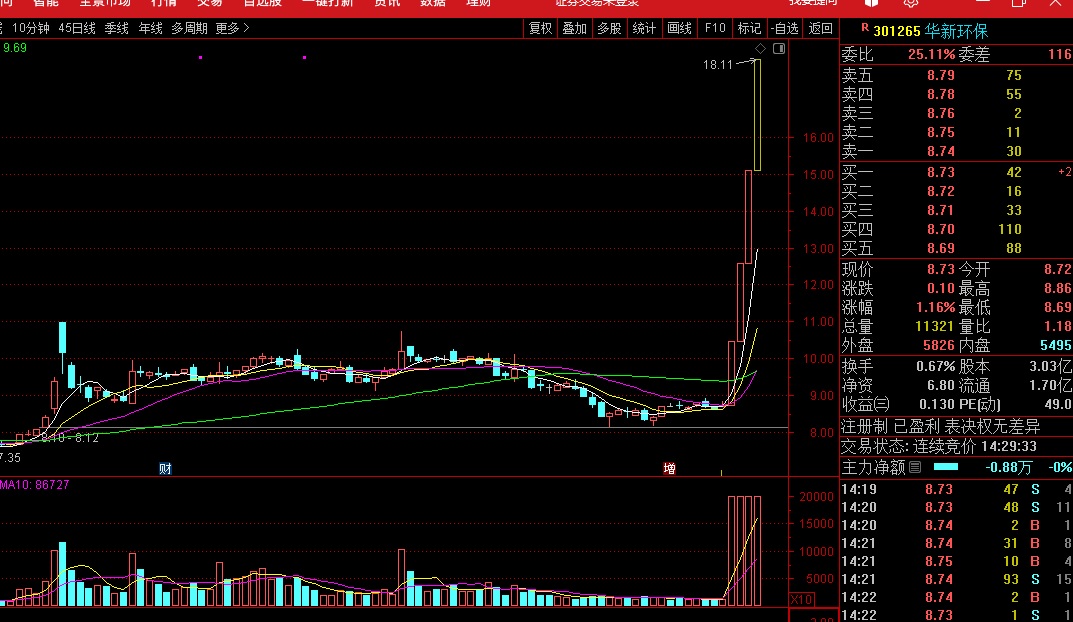
Task: Expand the 更多 > periods list
Action: [233, 28]
